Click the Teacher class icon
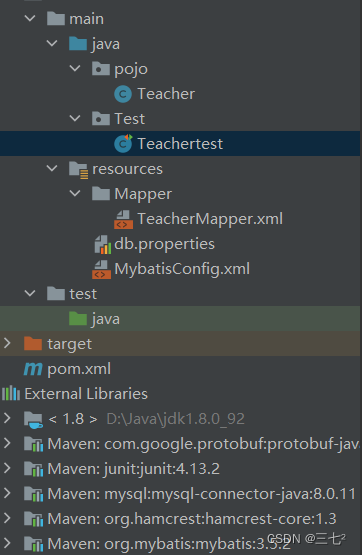Screen dimensions: 362x555 click(x=123, y=94)
